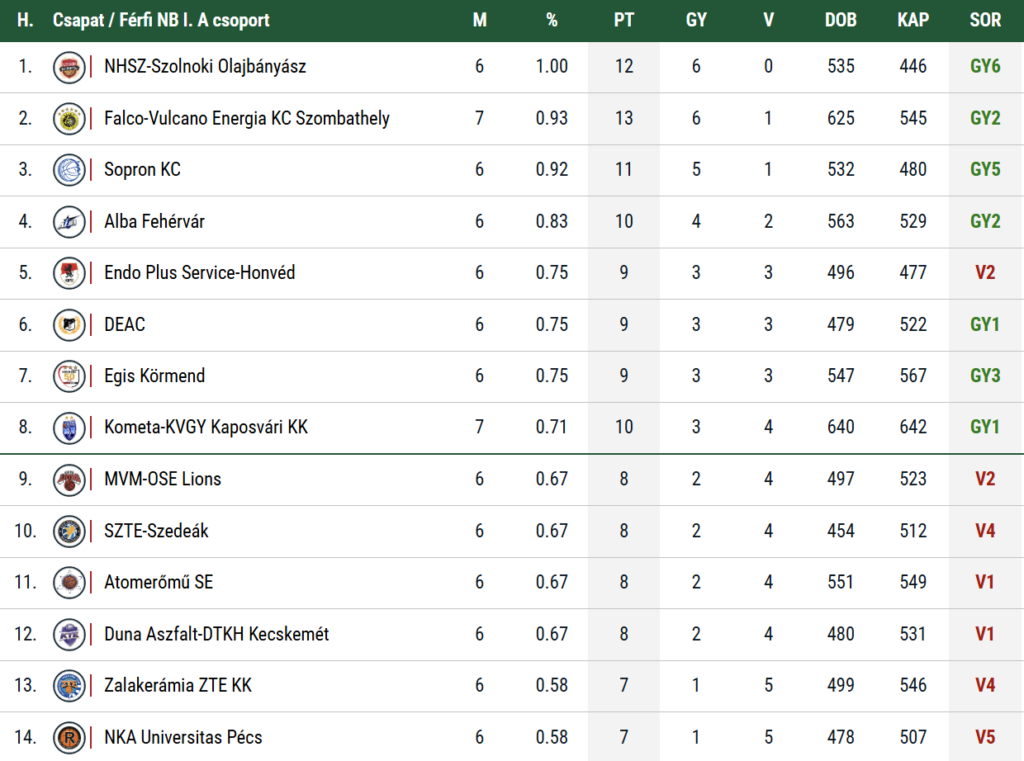
Task: Click the SOR column header
Action: [x=985, y=20]
